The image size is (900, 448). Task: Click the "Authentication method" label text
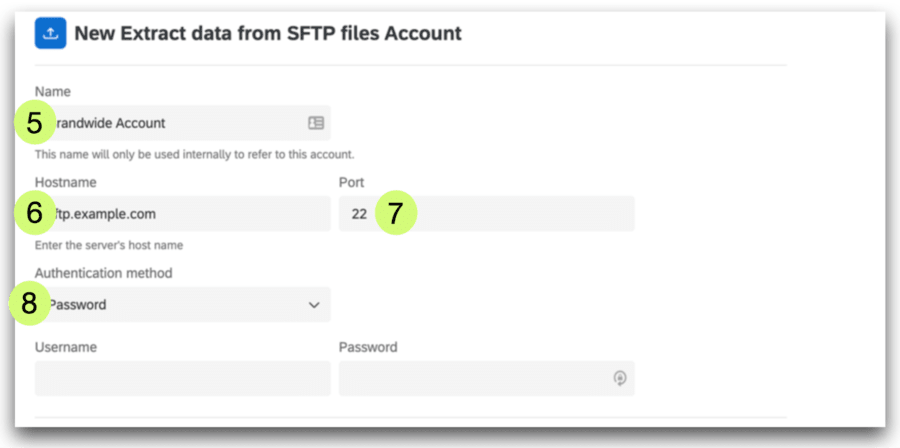pyautogui.click(x=103, y=273)
